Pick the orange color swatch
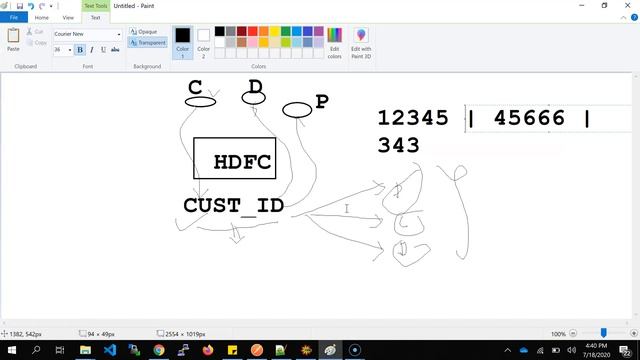The height and width of the screenshot is (360, 640). click(264, 31)
